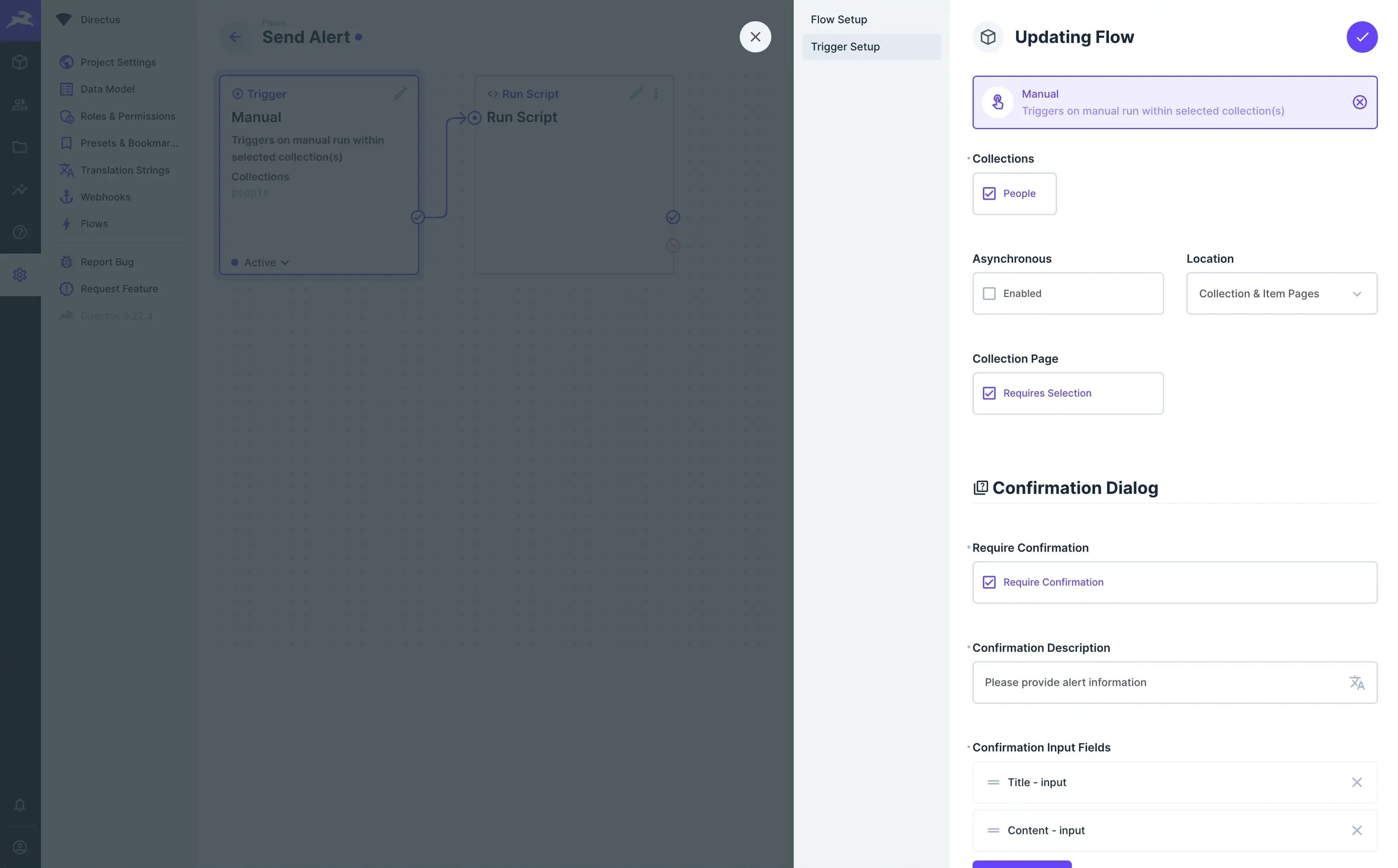This screenshot has height=868, width=1398.
Task: Open the notifications bell icon
Action: click(x=20, y=805)
